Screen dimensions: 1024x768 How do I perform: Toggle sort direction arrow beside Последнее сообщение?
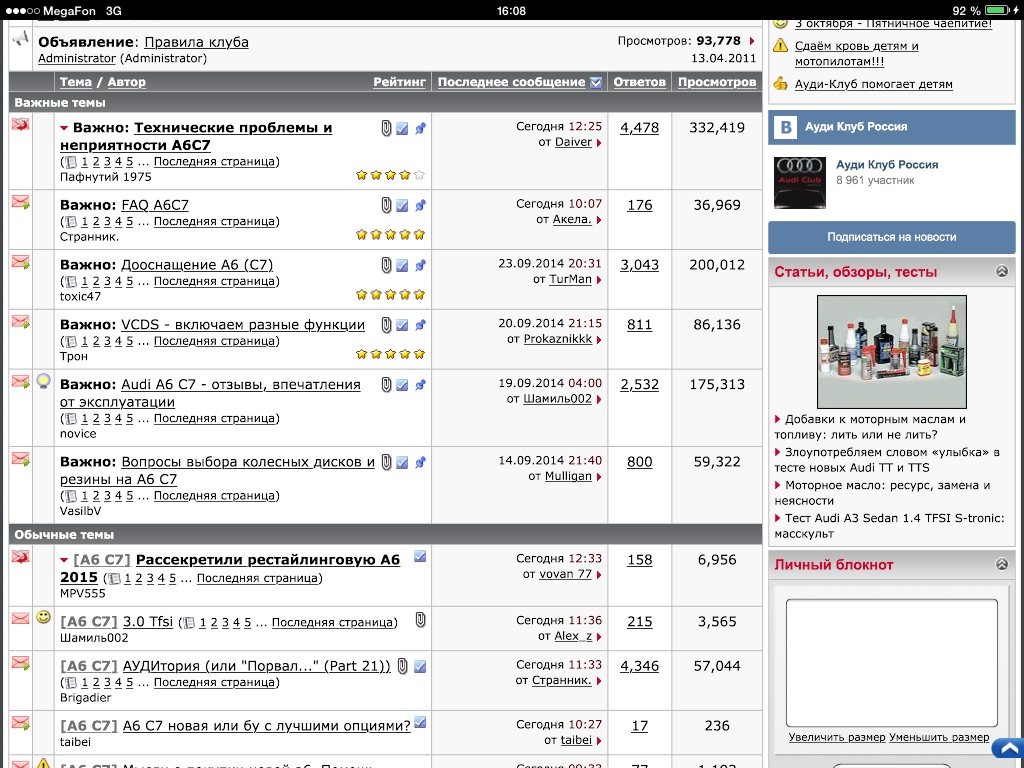click(x=596, y=82)
